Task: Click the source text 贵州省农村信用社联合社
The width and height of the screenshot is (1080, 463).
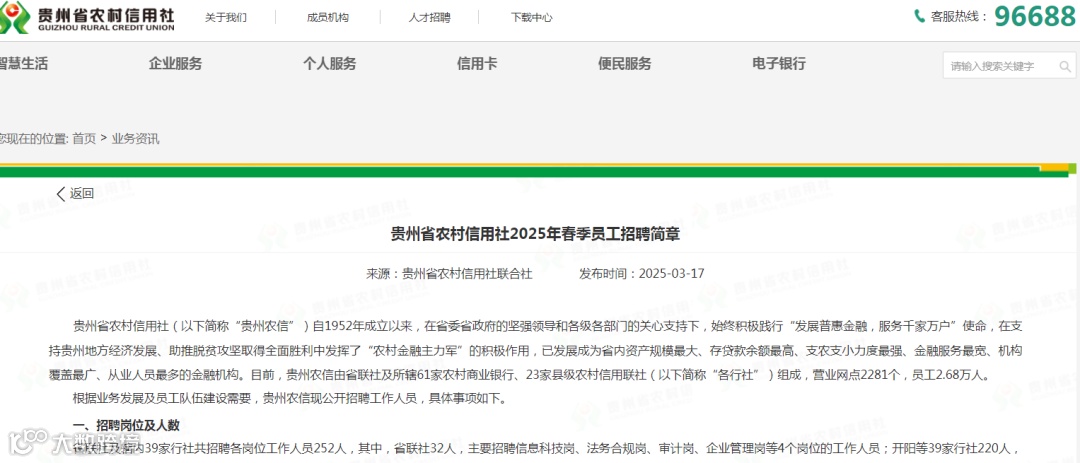Action: pos(468,274)
